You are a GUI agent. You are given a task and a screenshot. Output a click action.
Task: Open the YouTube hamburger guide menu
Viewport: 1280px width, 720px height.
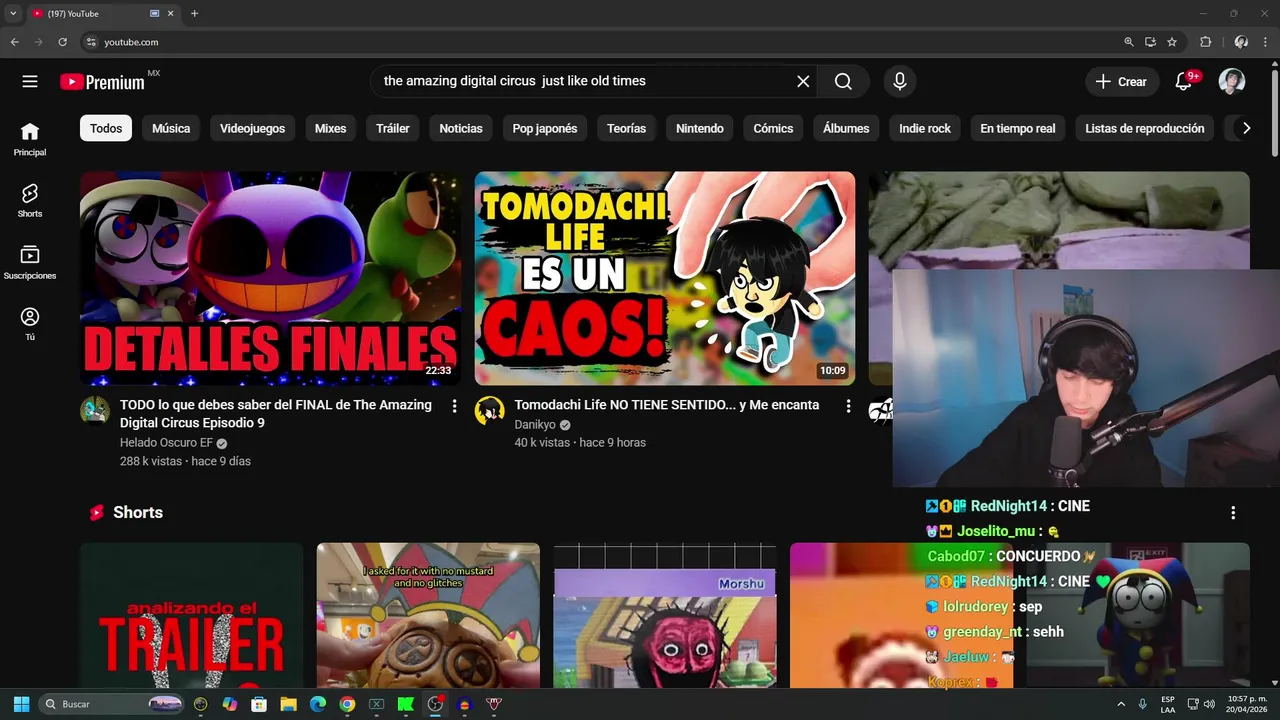pyautogui.click(x=30, y=82)
